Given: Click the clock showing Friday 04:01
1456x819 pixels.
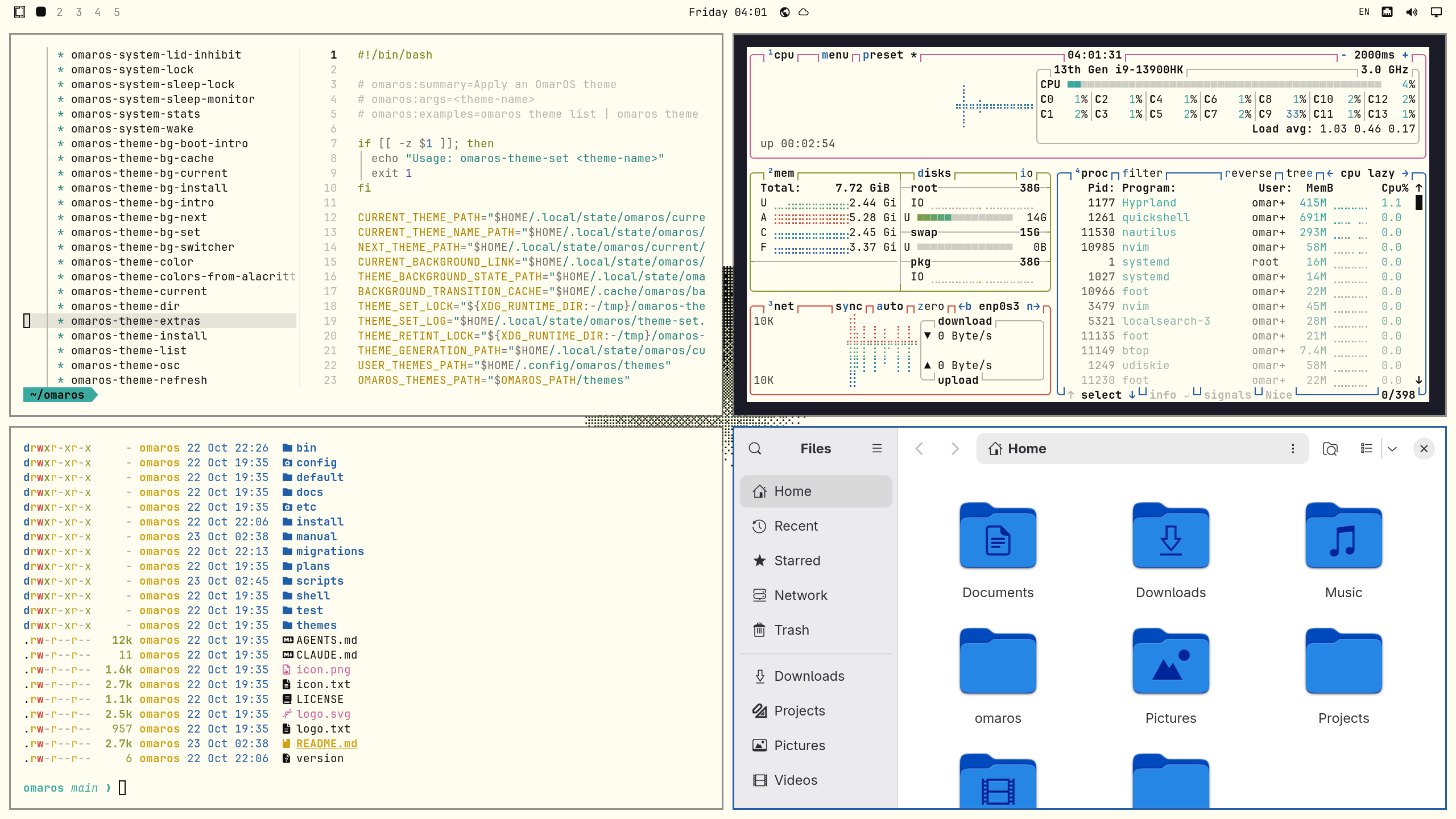Looking at the screenshot, I should coord(727,12).
